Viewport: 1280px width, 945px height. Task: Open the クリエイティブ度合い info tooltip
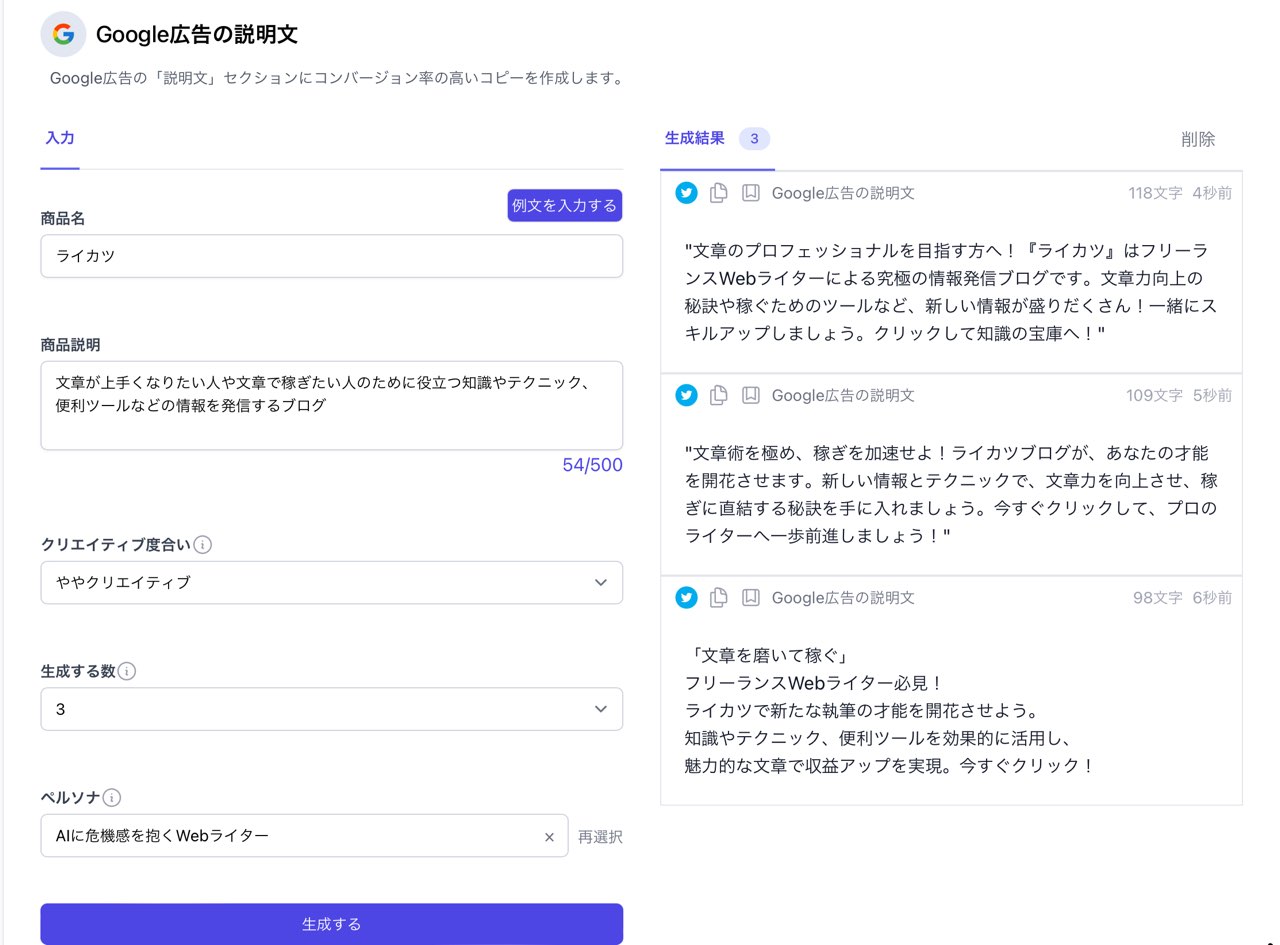coord(203,545)
